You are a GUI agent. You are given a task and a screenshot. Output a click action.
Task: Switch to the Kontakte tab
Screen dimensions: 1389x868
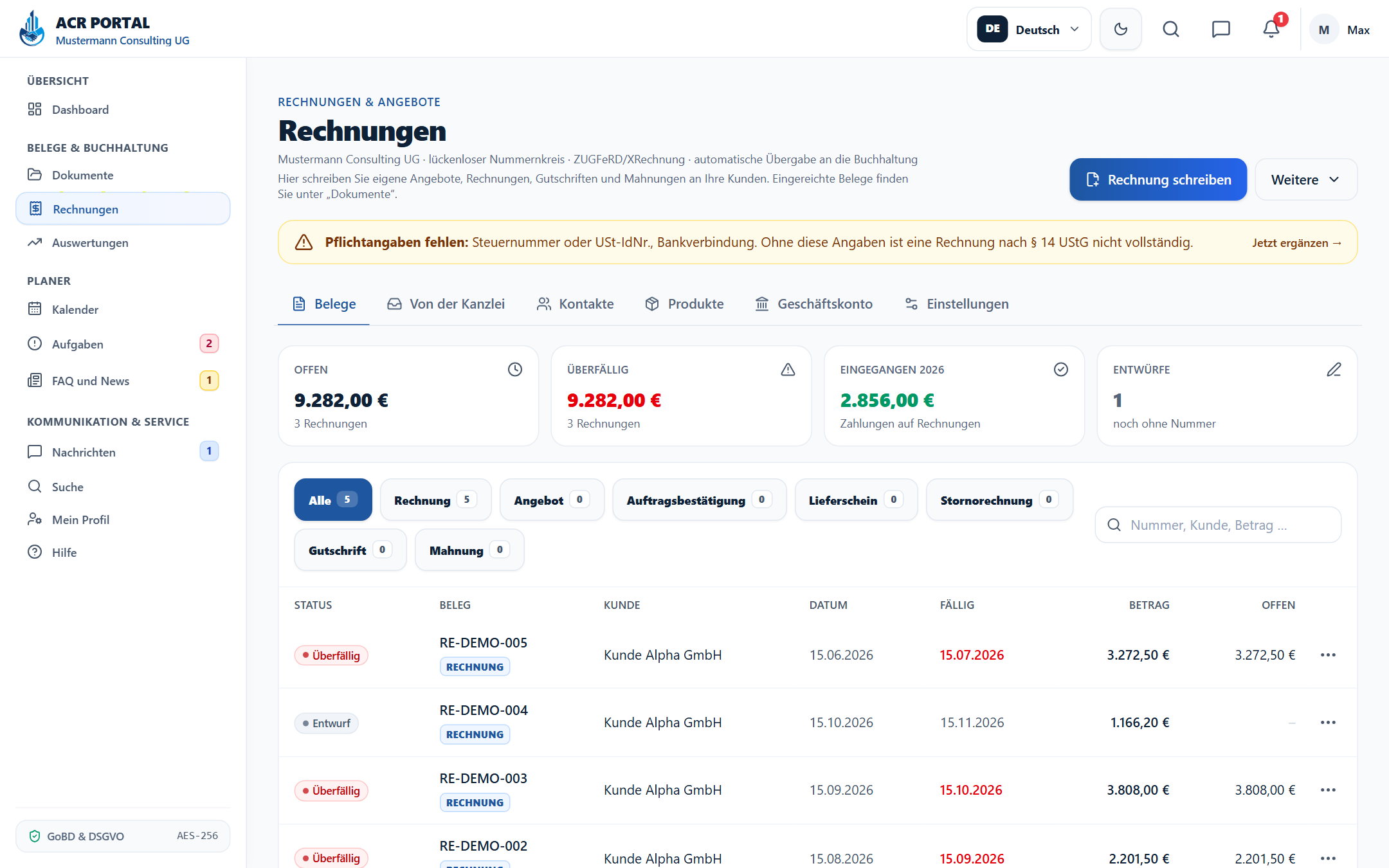pos(575,304)
